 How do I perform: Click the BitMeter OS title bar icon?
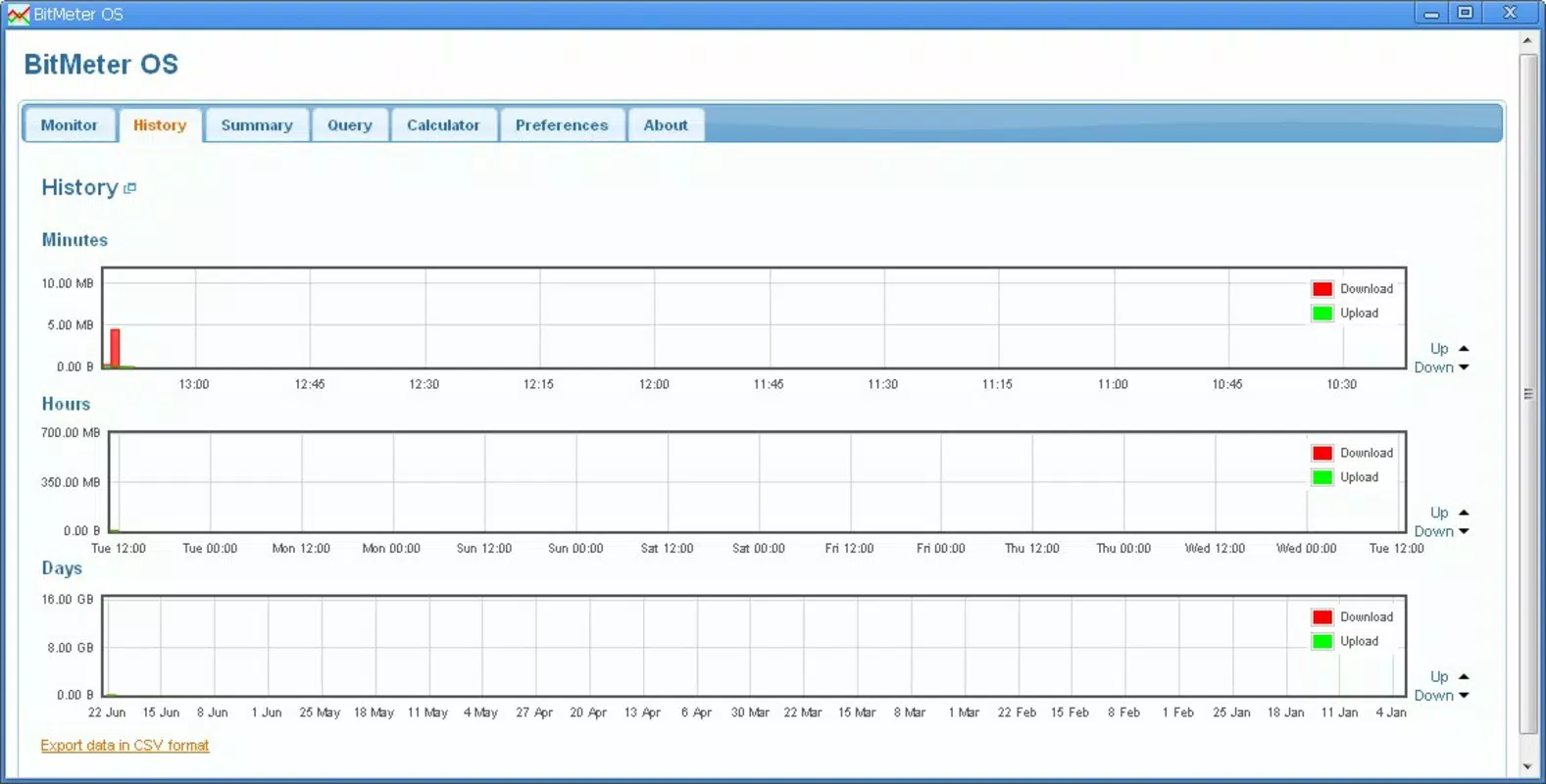point(18,15)
